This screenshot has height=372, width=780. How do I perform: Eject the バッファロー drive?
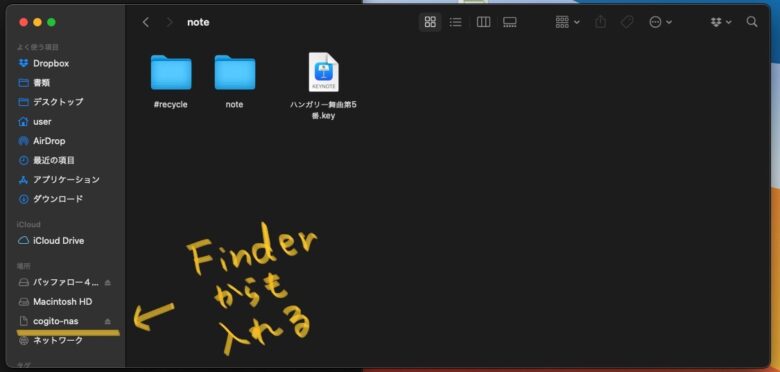[108, 282]
